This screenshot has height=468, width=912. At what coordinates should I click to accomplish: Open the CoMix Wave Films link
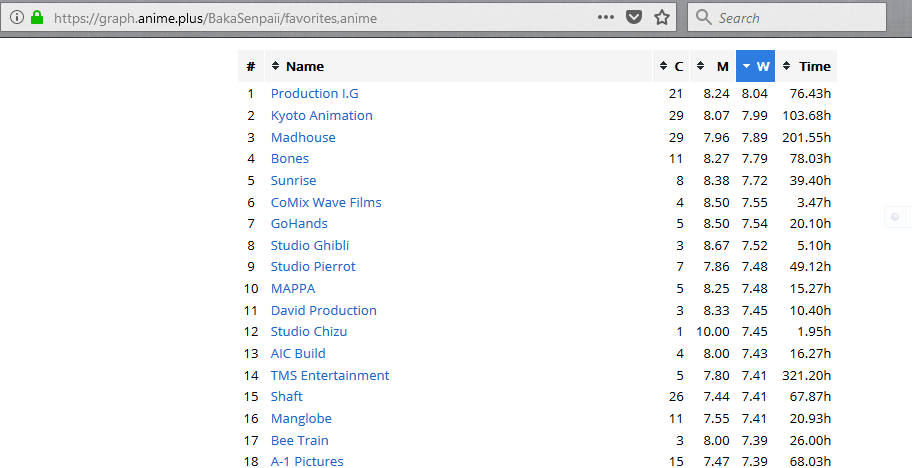(326, 202)
